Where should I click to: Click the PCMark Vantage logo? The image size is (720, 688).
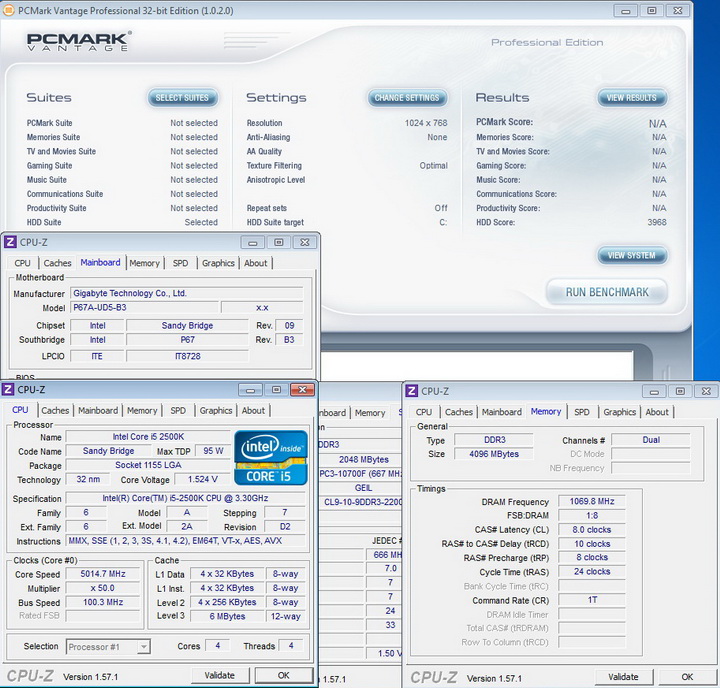pos(79,41)
